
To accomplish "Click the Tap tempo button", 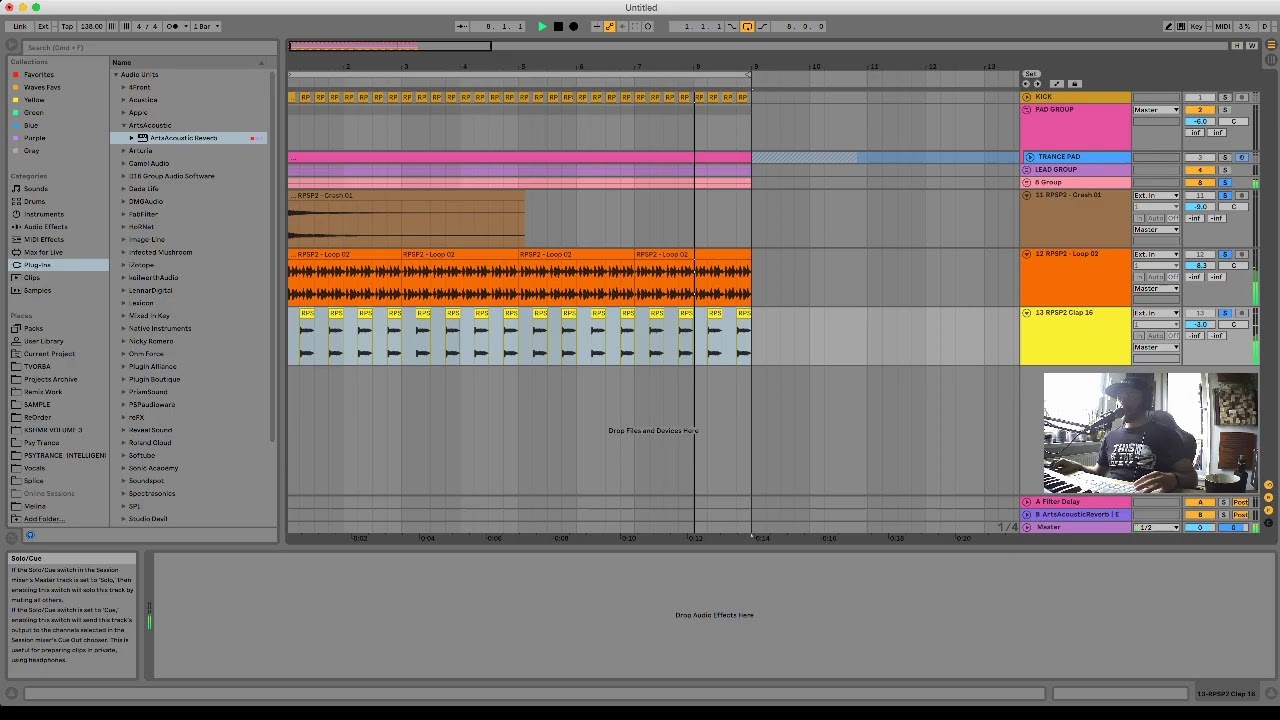I will coord(67,26).
